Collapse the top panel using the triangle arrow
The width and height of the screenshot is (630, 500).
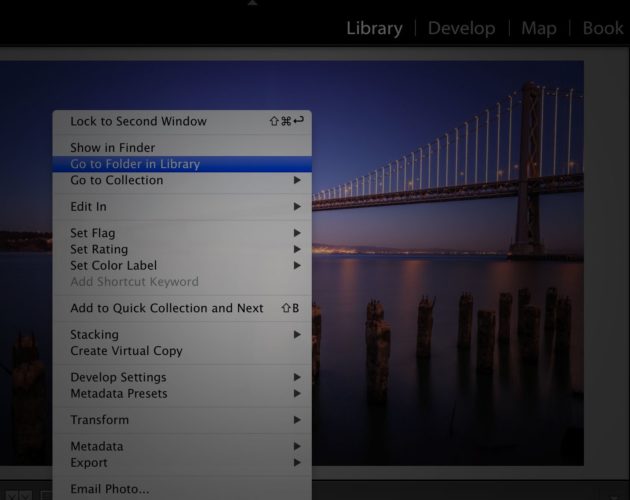coord(252,2)
